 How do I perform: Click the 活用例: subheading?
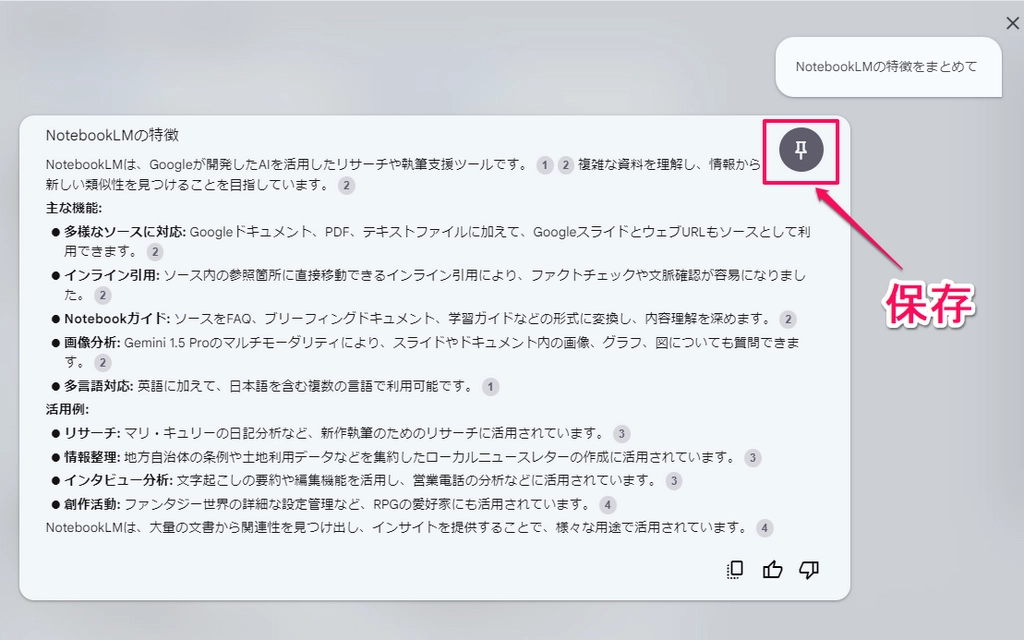point(67,409)
